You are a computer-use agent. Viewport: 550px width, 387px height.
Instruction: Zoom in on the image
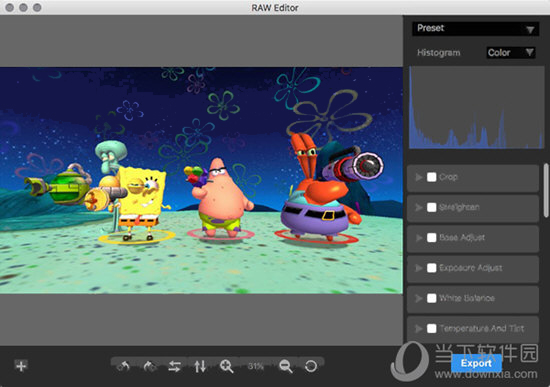(x=226, y=366)
